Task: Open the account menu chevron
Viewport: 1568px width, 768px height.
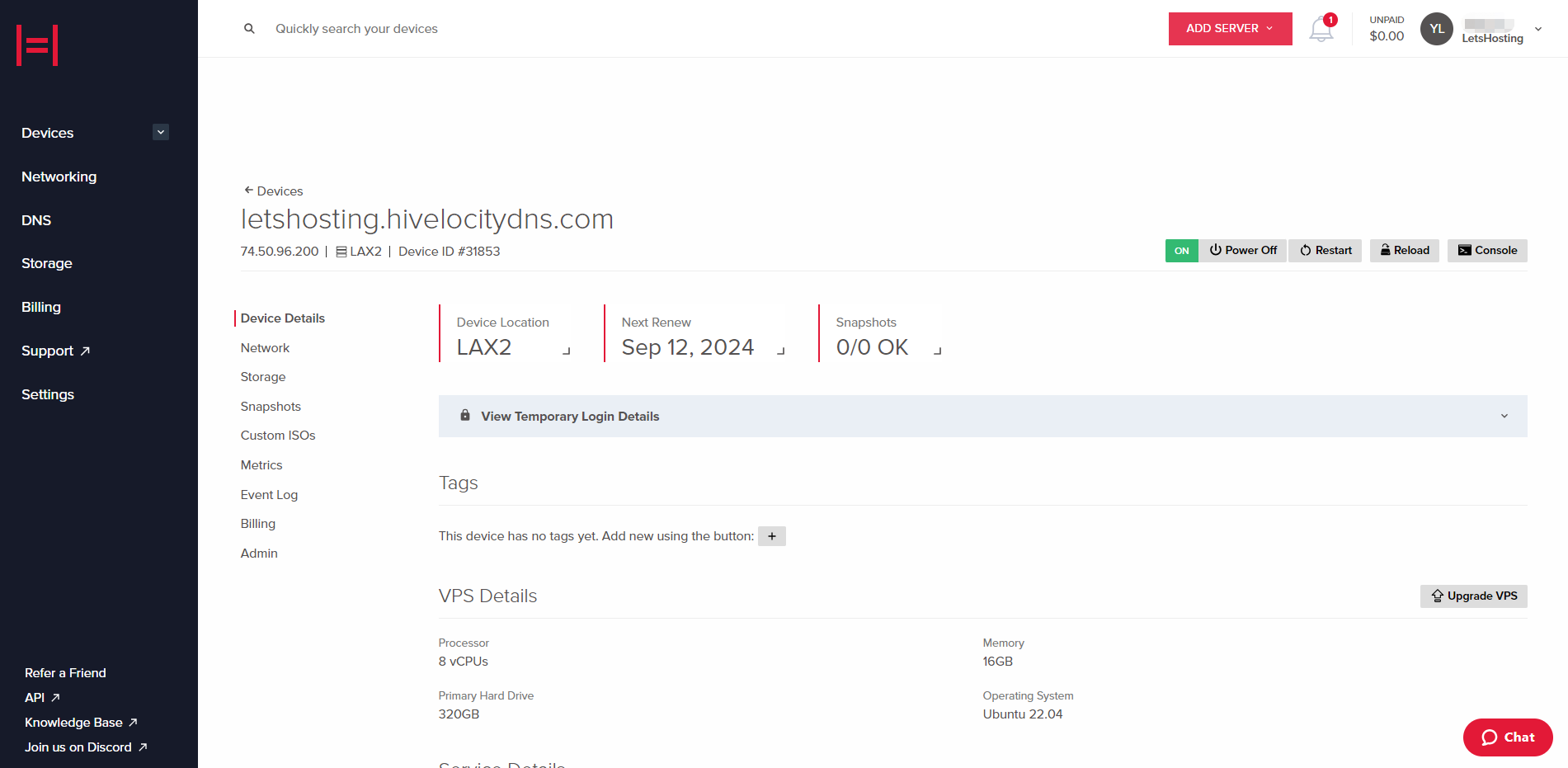Action: [1538, 29]
